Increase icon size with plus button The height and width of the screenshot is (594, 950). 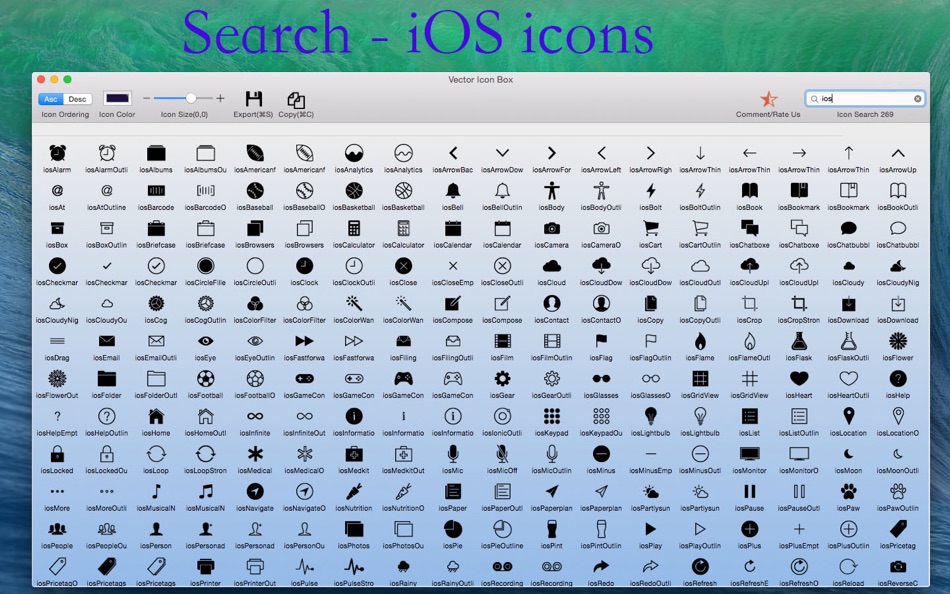click(x=221, y=98)
